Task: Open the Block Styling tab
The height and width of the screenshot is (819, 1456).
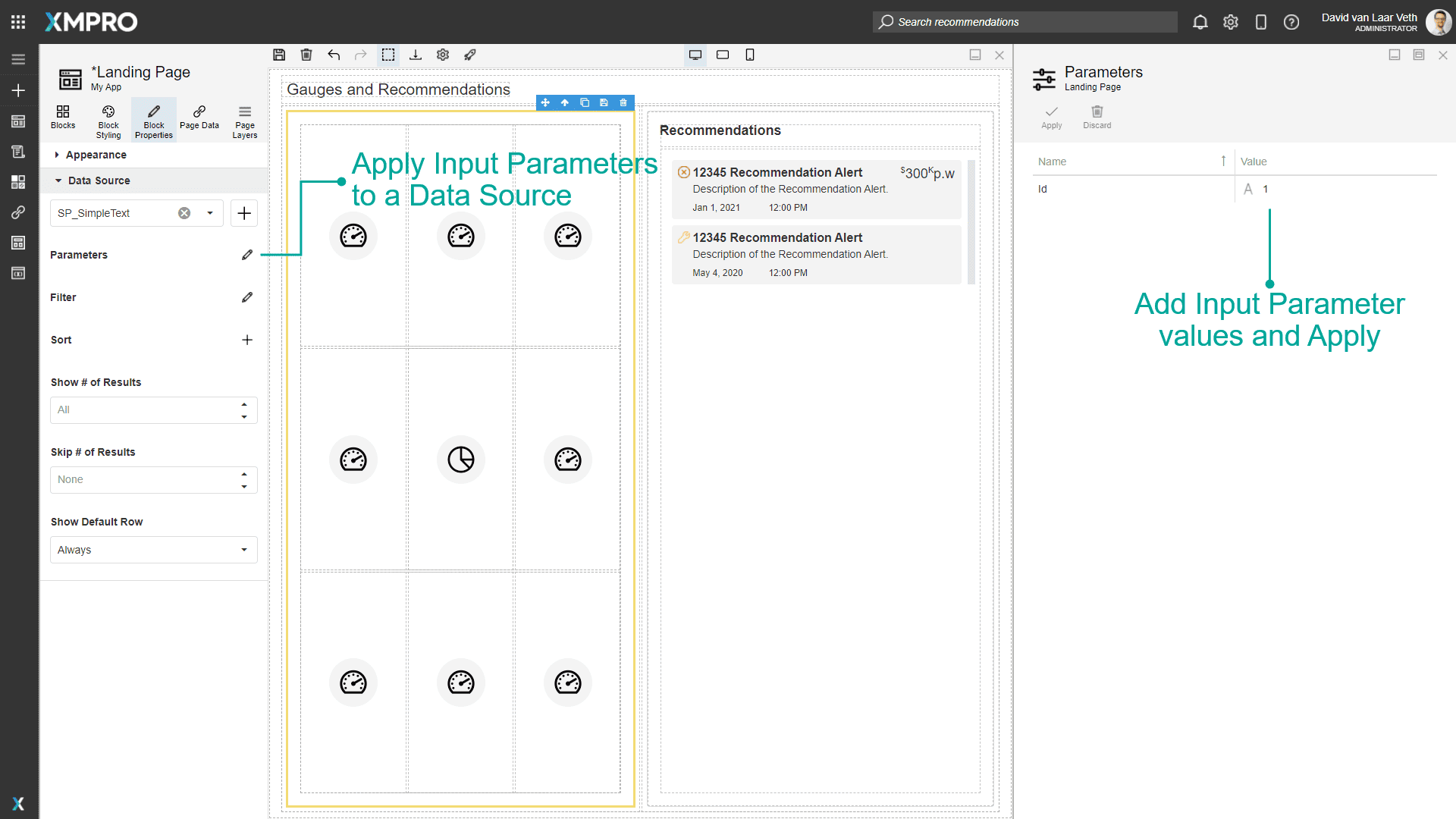Action: coord(108,121)
